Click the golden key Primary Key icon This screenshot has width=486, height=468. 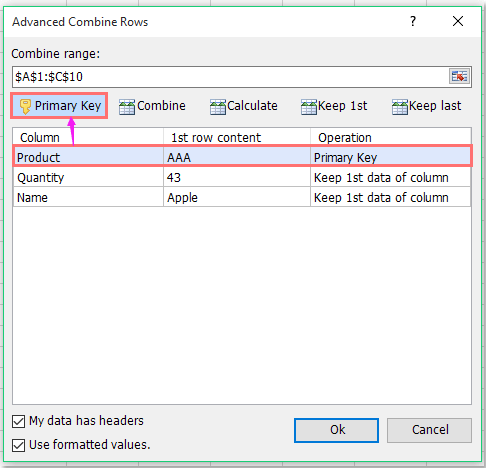(25, 106)
